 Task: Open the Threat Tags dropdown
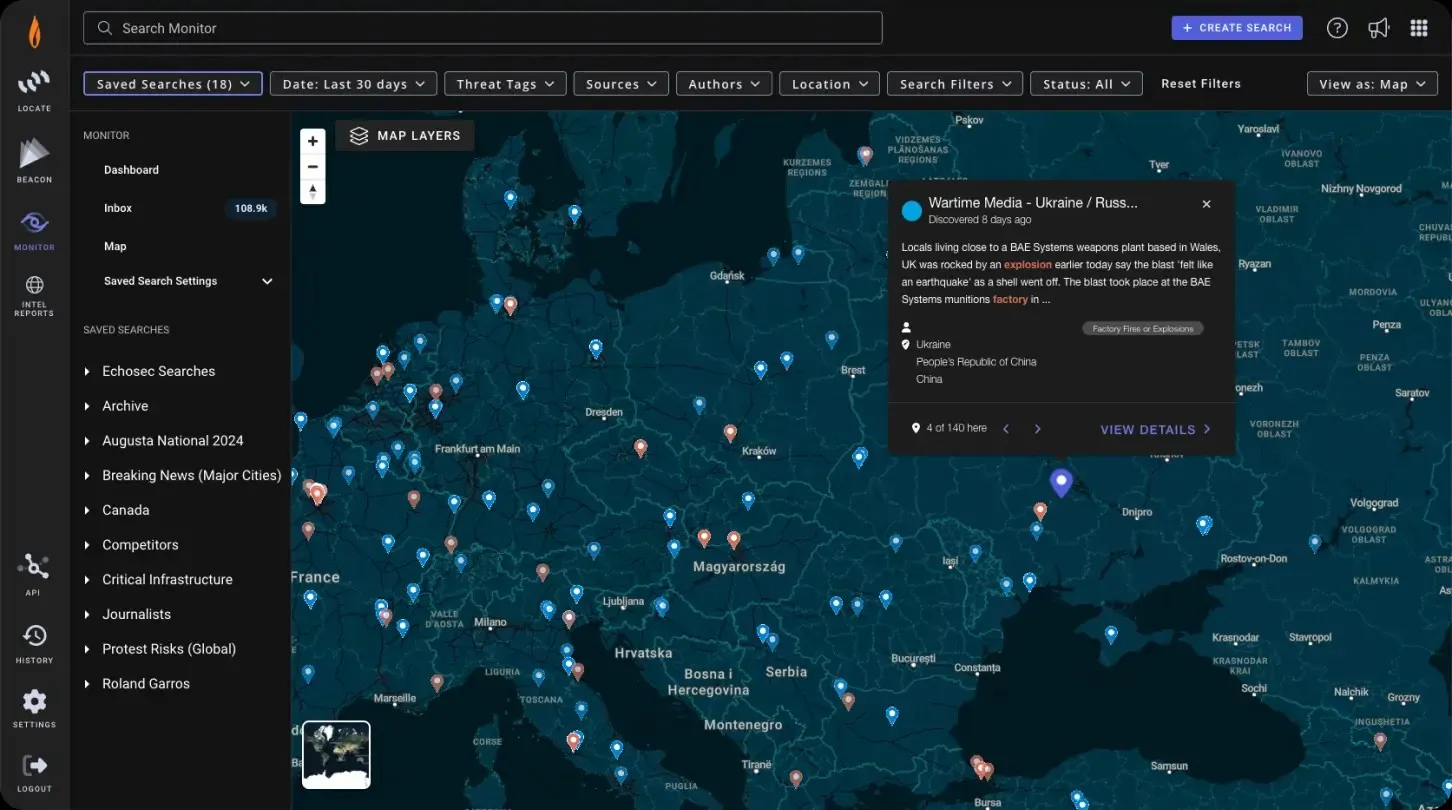(x=505, y=84)
